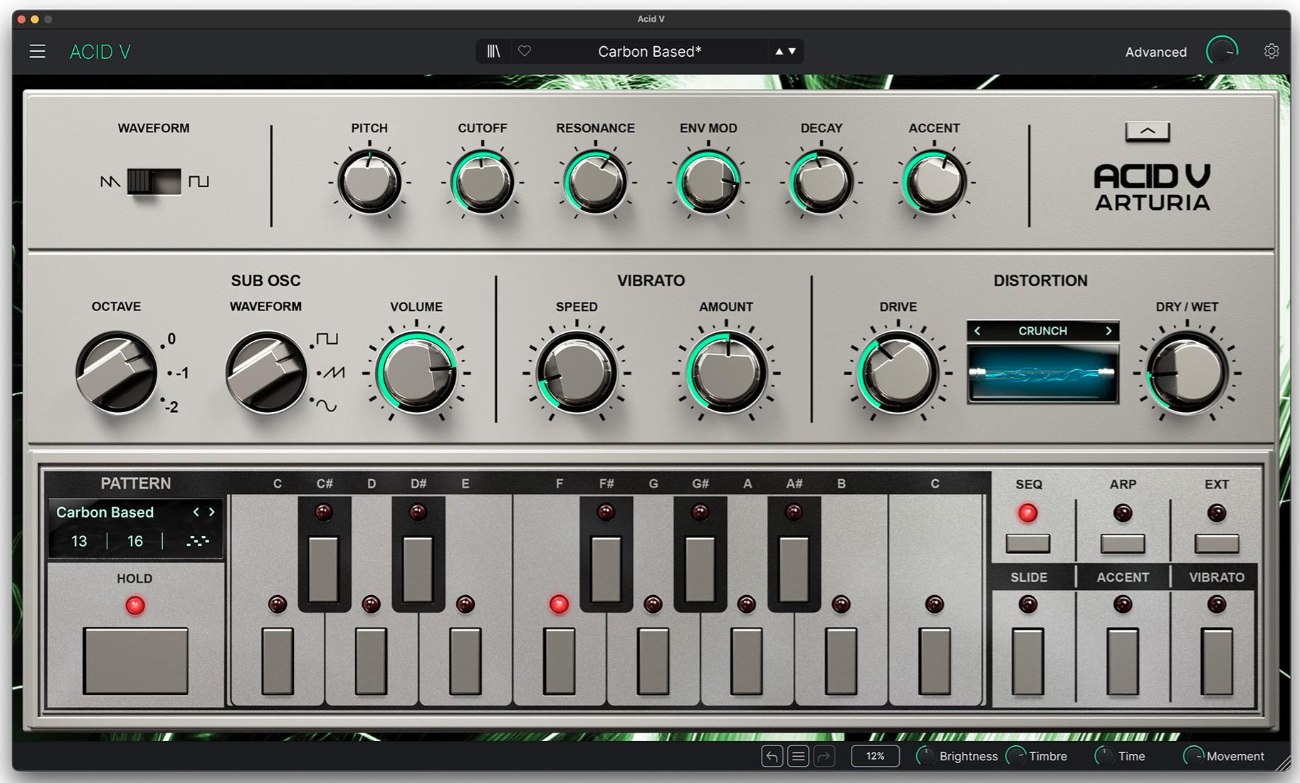Viewport: 1300px width, 783px height.
Task: Select the previous pattern with left arrow
Action: (x=196, y=512)
